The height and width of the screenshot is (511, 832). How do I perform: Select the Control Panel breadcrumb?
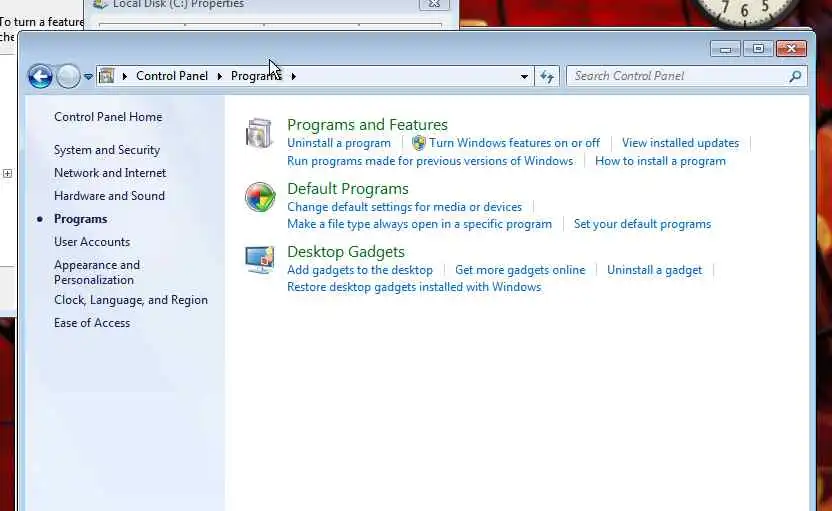pos(172,76)
